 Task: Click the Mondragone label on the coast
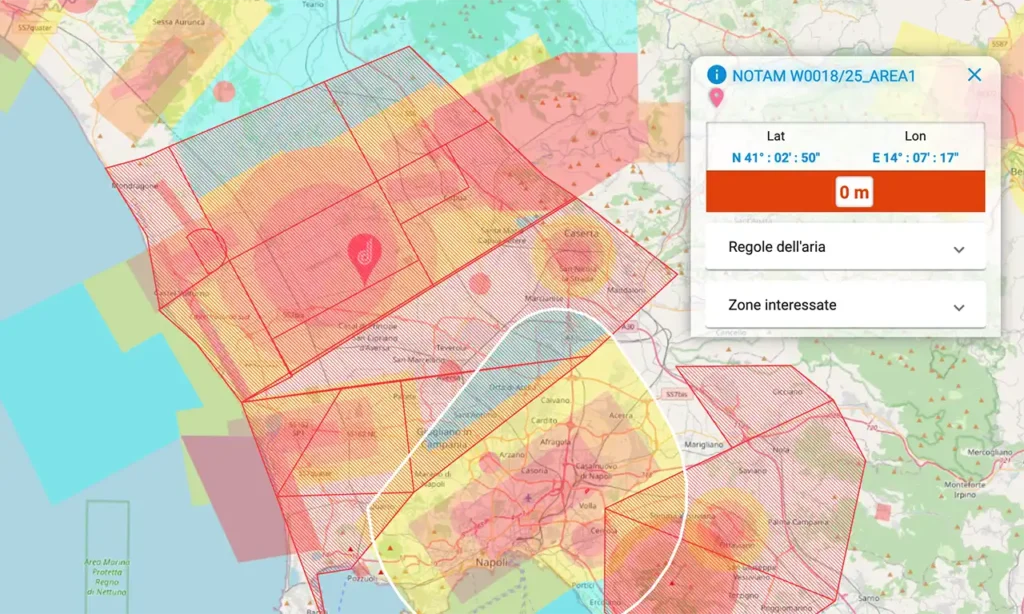click(135, 186)
